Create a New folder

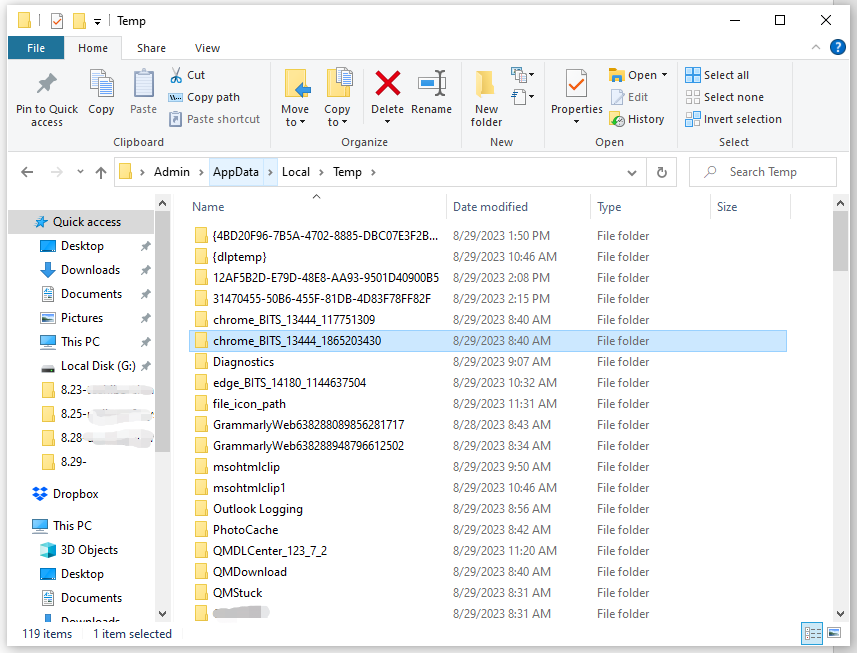click(486, 98)
